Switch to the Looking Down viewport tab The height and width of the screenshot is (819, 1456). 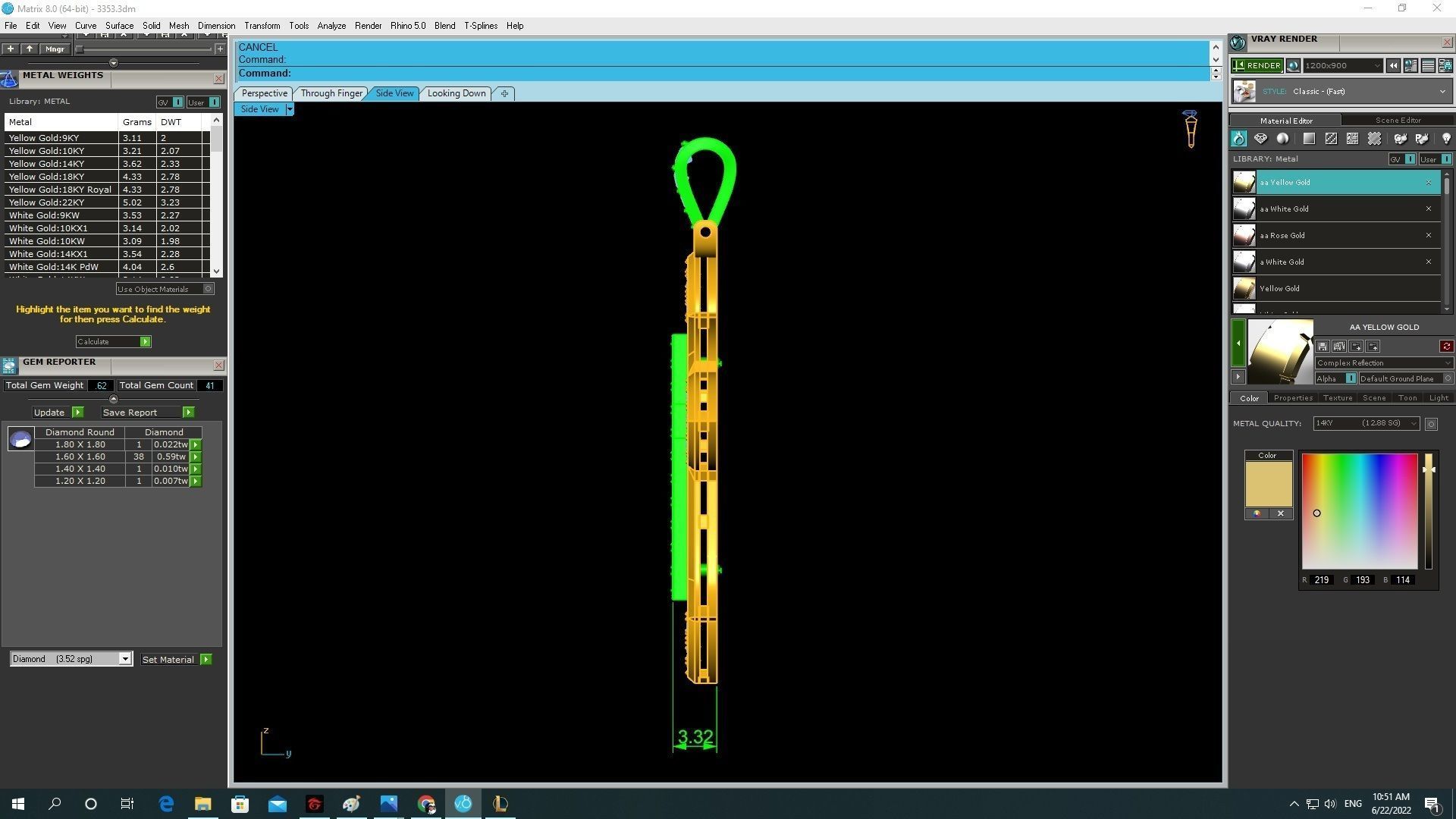click(456, 93)
